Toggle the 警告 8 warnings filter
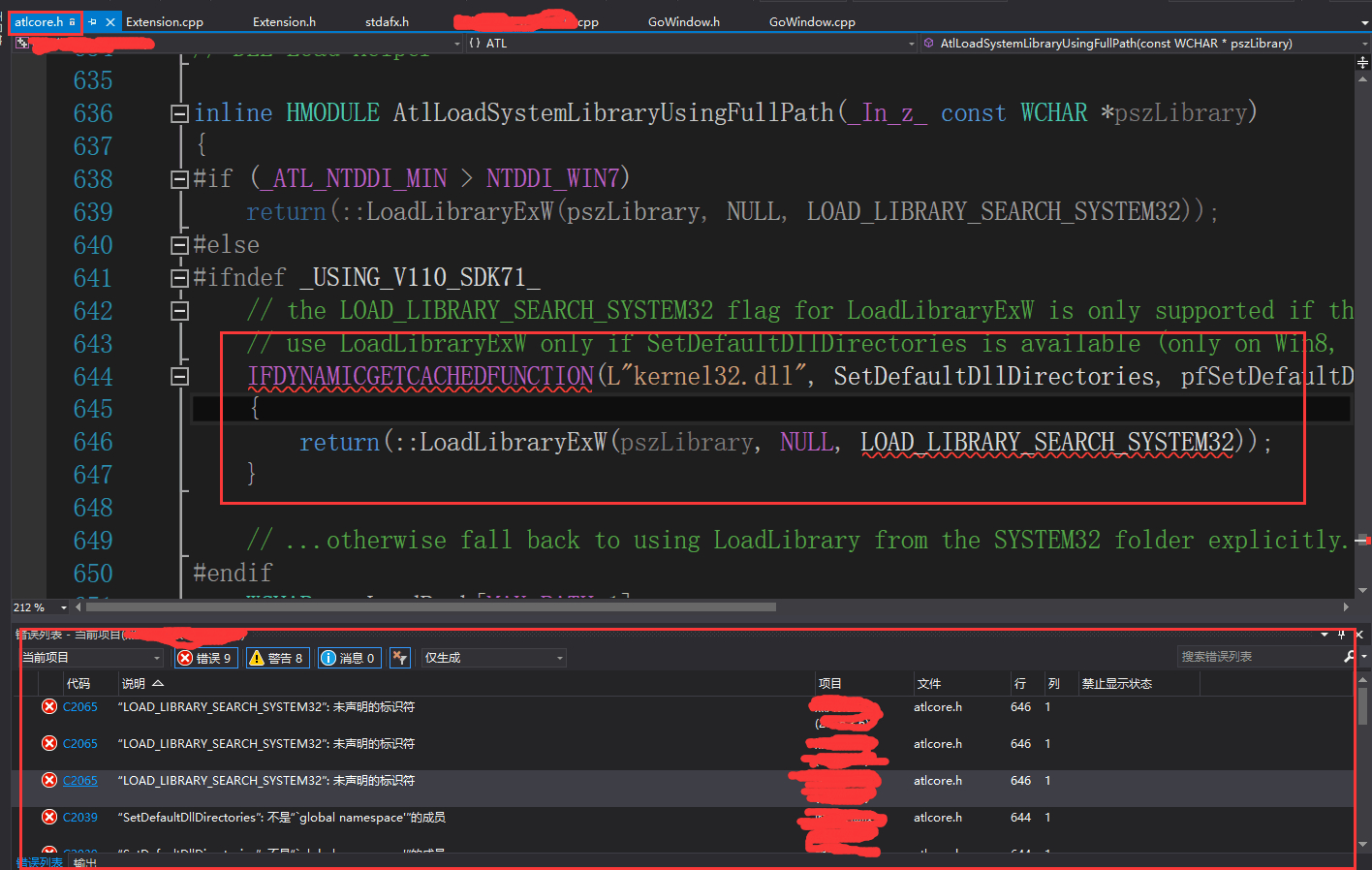Image resolution: width=1372 pixels, height=870 pixels. tap(277, 658)
